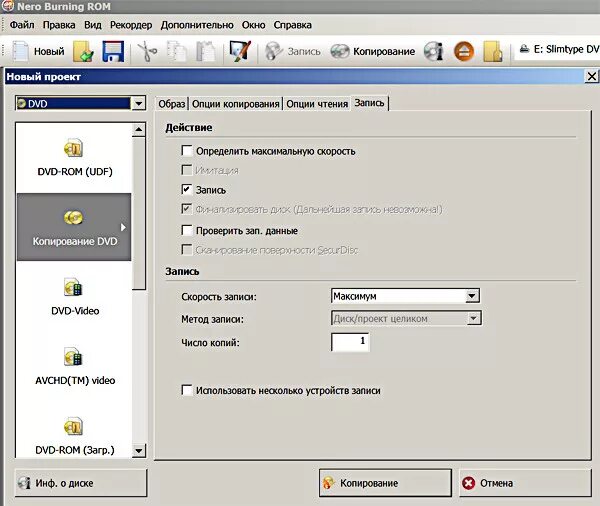
Task: Open the DVD disc type dropdown
Action: click(139, 103)
